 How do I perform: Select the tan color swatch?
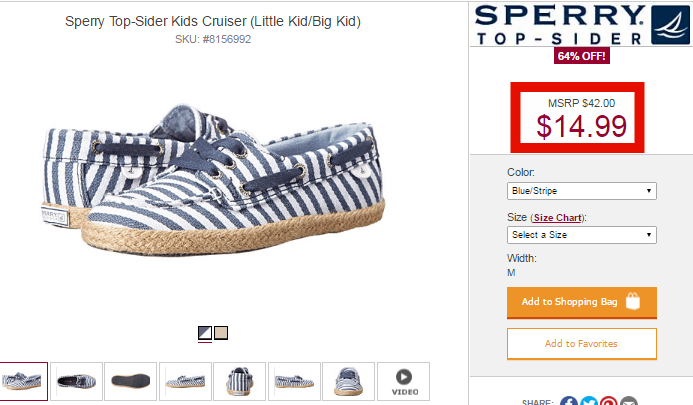221,333
